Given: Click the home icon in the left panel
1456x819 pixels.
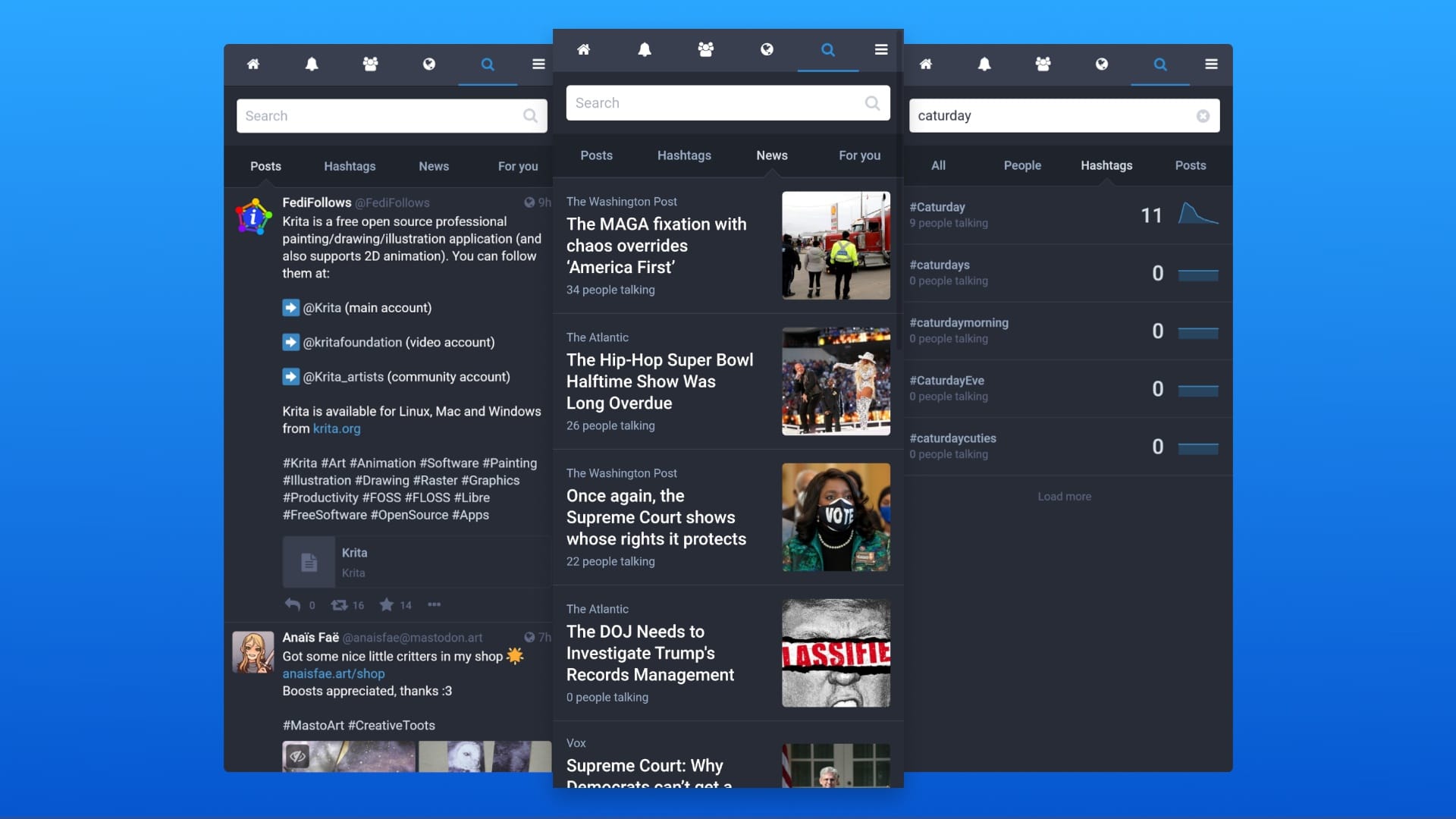Looking at the screenshot, I should point(254,64).
